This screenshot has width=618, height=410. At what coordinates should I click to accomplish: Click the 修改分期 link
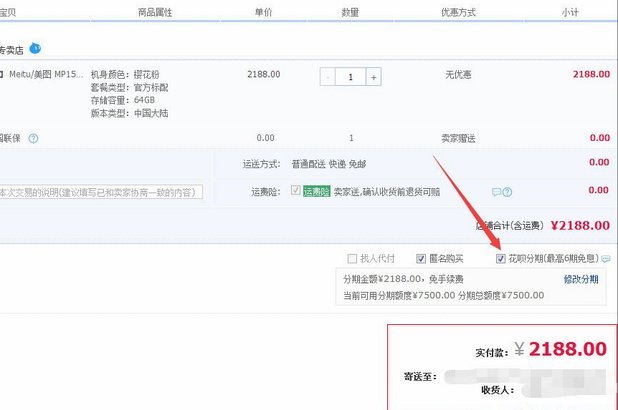coord(581,280)
